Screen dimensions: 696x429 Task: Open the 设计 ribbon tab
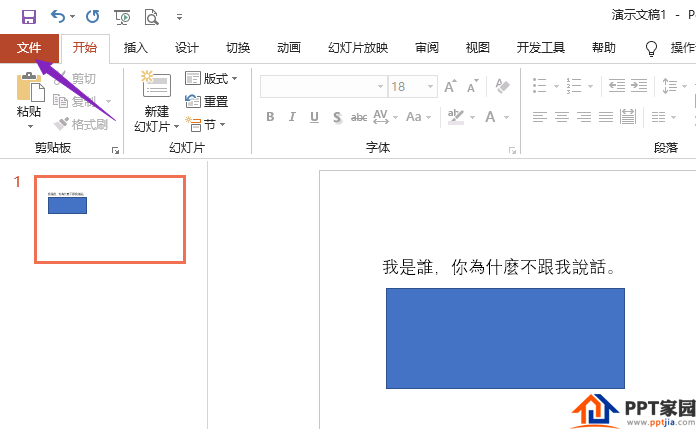(186, 48)
